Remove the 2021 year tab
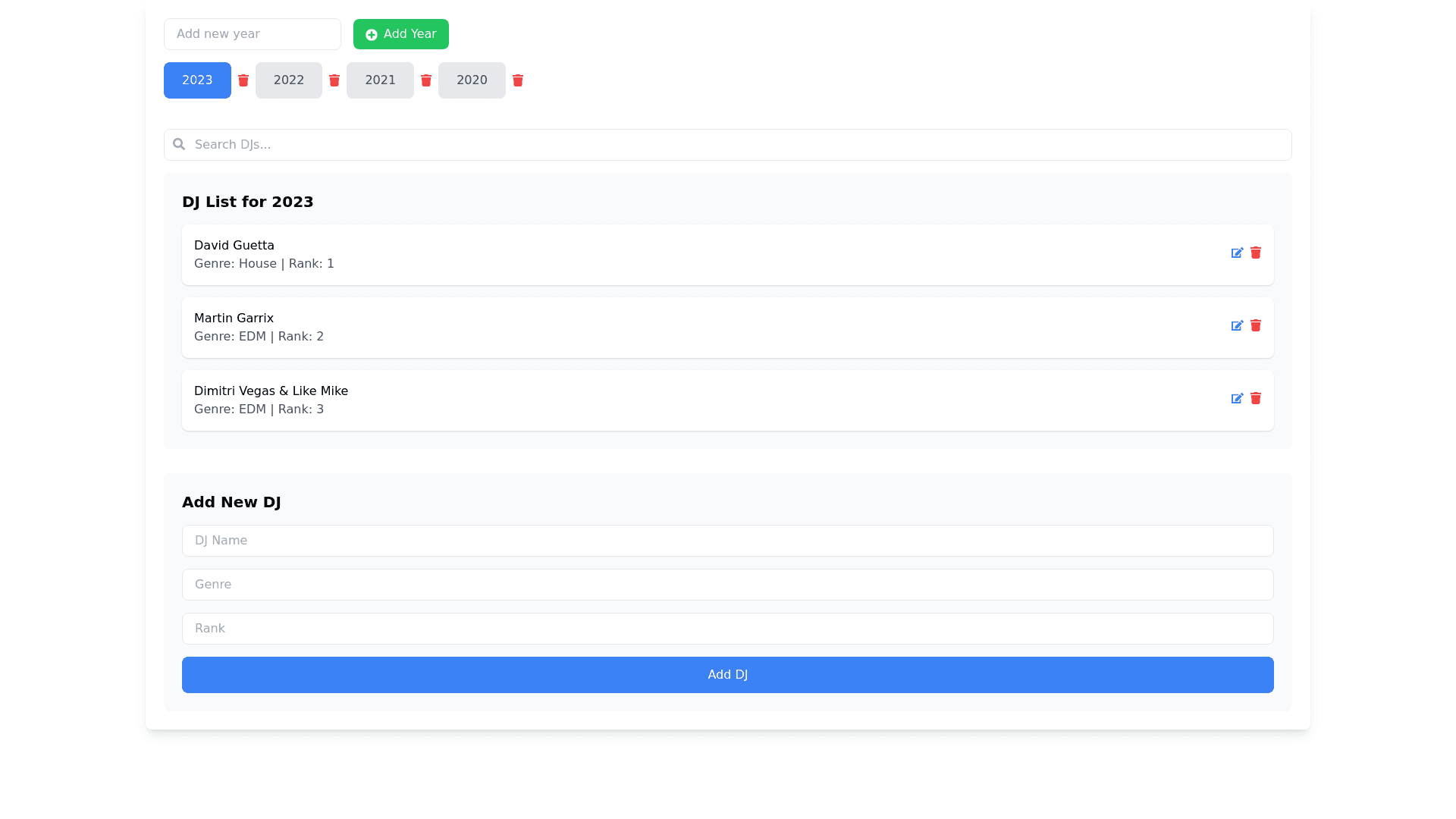The image size is (1456, 819). click(426, 80)
